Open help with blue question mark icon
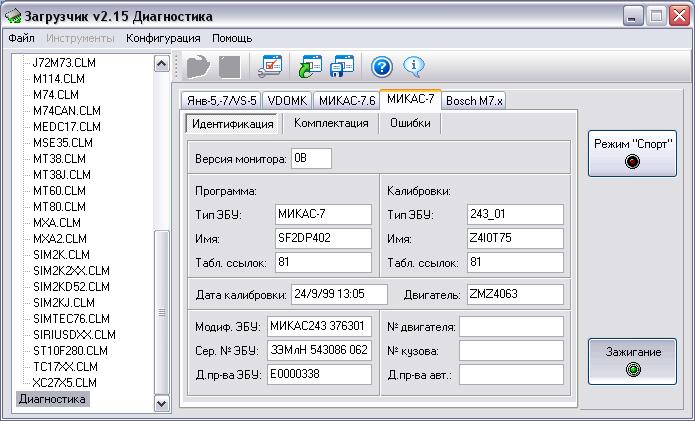The height and width of the screenshot is (421, 695). (381, 66)
